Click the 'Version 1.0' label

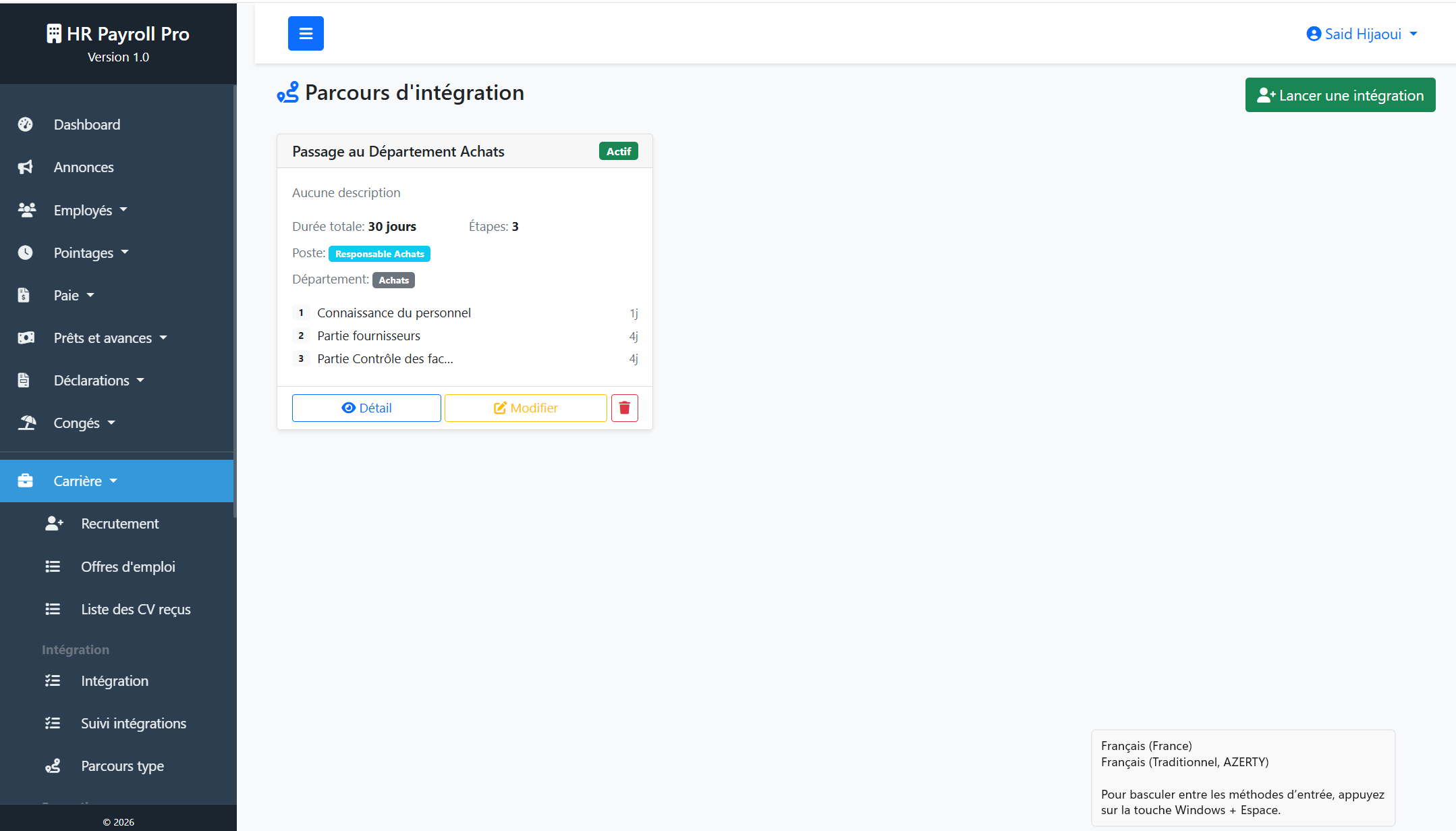(x=118, y=57)
